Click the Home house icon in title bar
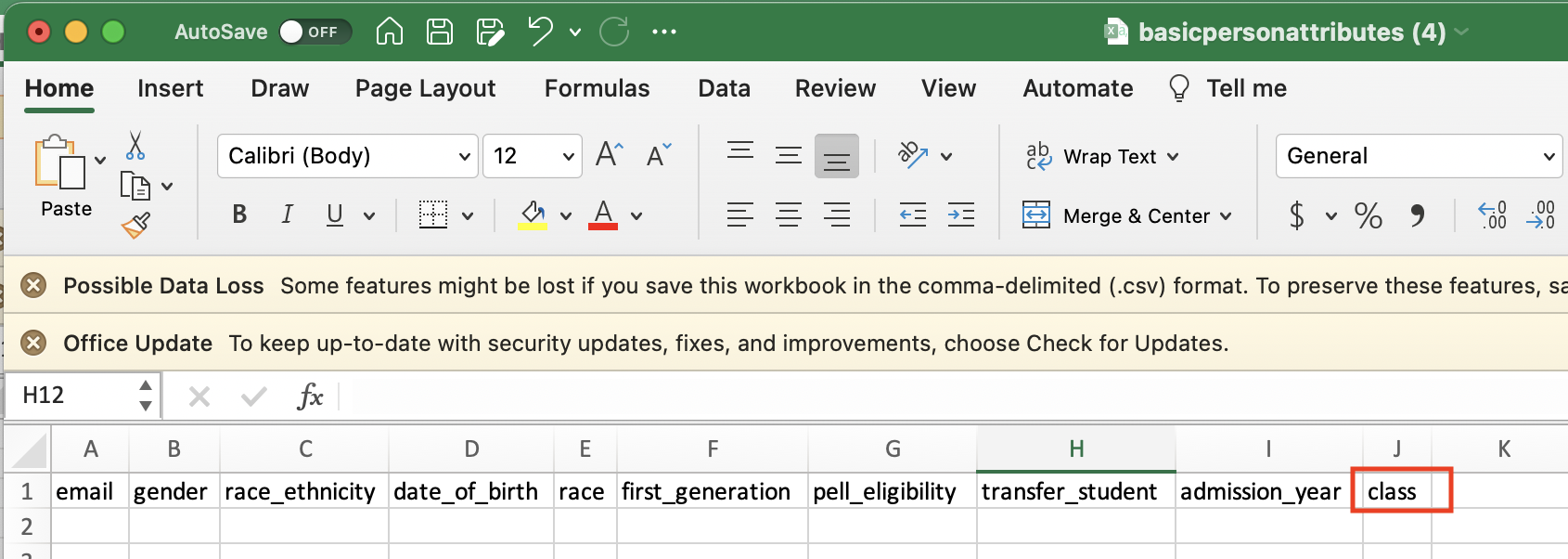Image resolution: width=1568 pixels, height=559 pixels. [390, 32]
